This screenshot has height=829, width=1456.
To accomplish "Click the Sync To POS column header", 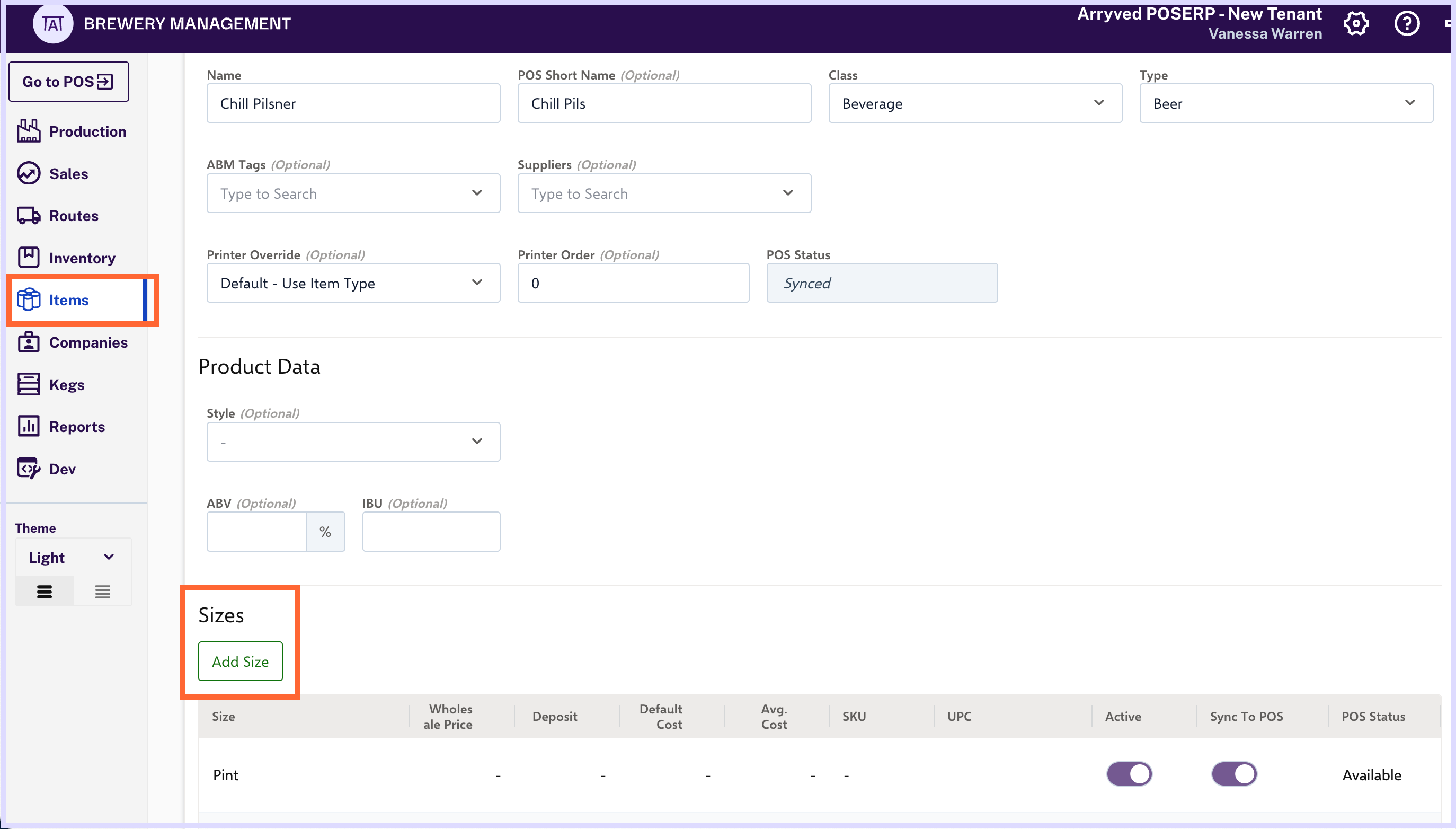I will [x=1247, y=716].
